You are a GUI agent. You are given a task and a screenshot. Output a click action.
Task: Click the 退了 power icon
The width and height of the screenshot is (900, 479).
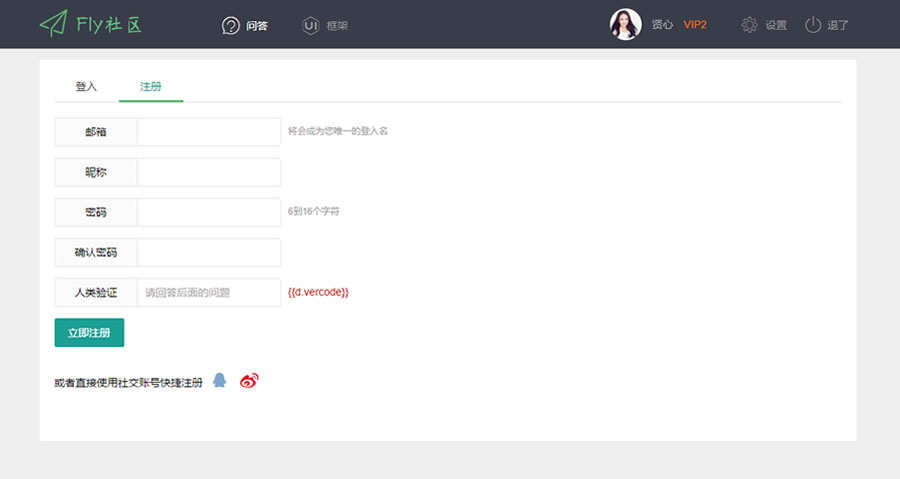(813, 25)
